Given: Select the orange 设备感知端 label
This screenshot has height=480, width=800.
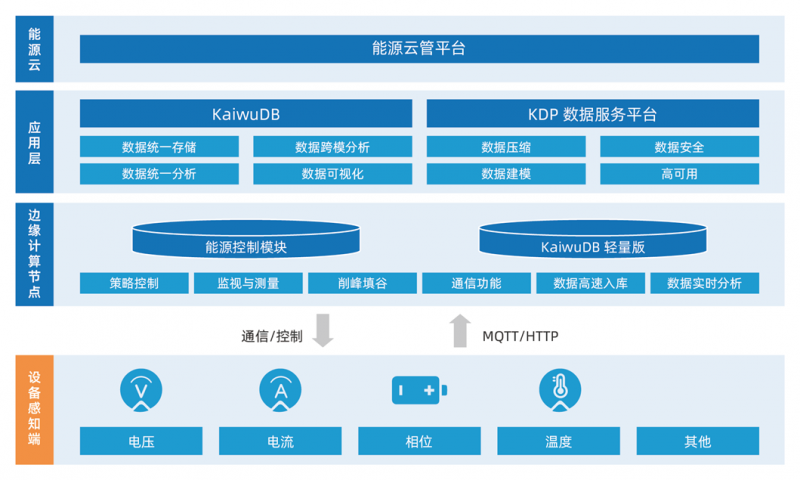Looking at the screenshot, I should [34, 410].
